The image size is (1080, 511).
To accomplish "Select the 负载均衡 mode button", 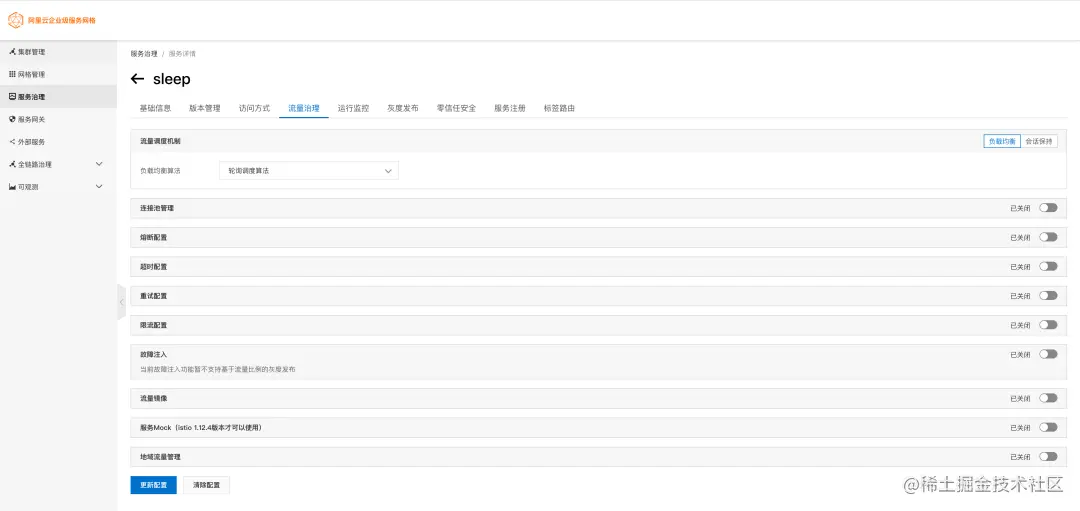I will pos(1001,140).
